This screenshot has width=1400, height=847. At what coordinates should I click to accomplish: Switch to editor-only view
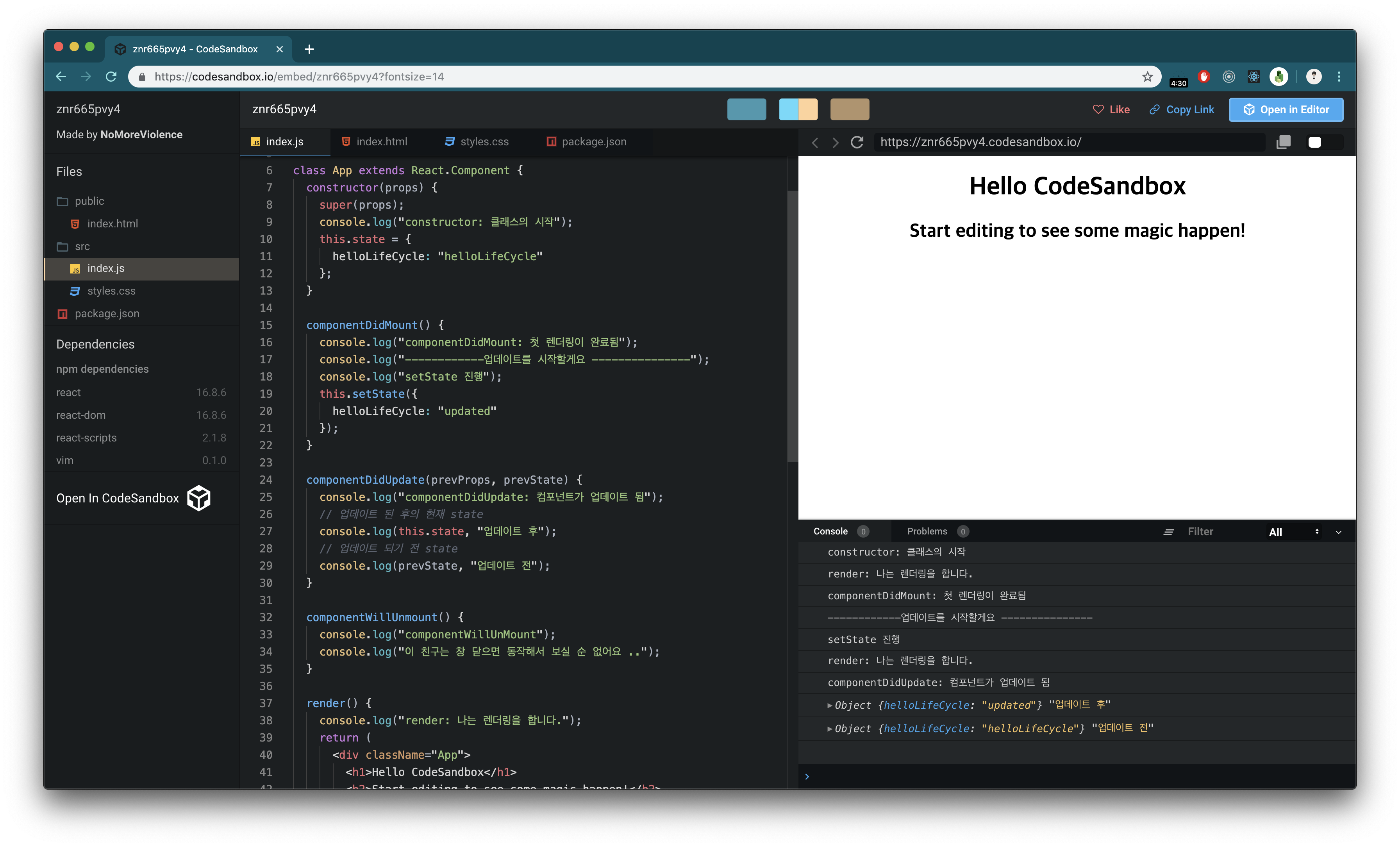(x=746, y=110)
